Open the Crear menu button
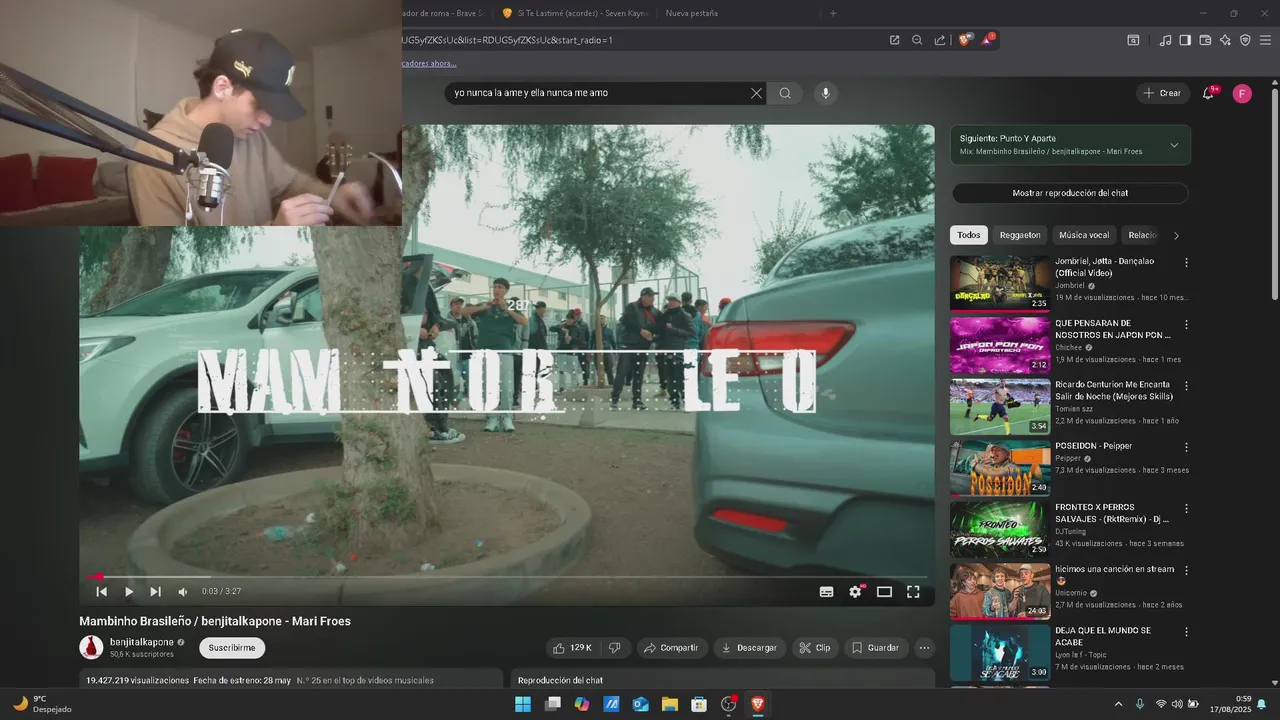 pyautogui.click(x=1163, y=93)
